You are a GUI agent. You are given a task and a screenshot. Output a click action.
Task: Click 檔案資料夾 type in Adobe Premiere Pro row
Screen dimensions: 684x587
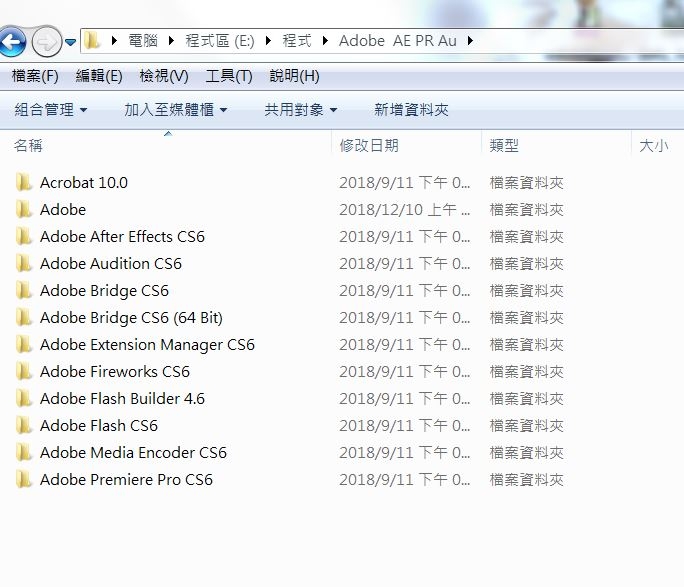pyautogui.click(x=527, y=480)
